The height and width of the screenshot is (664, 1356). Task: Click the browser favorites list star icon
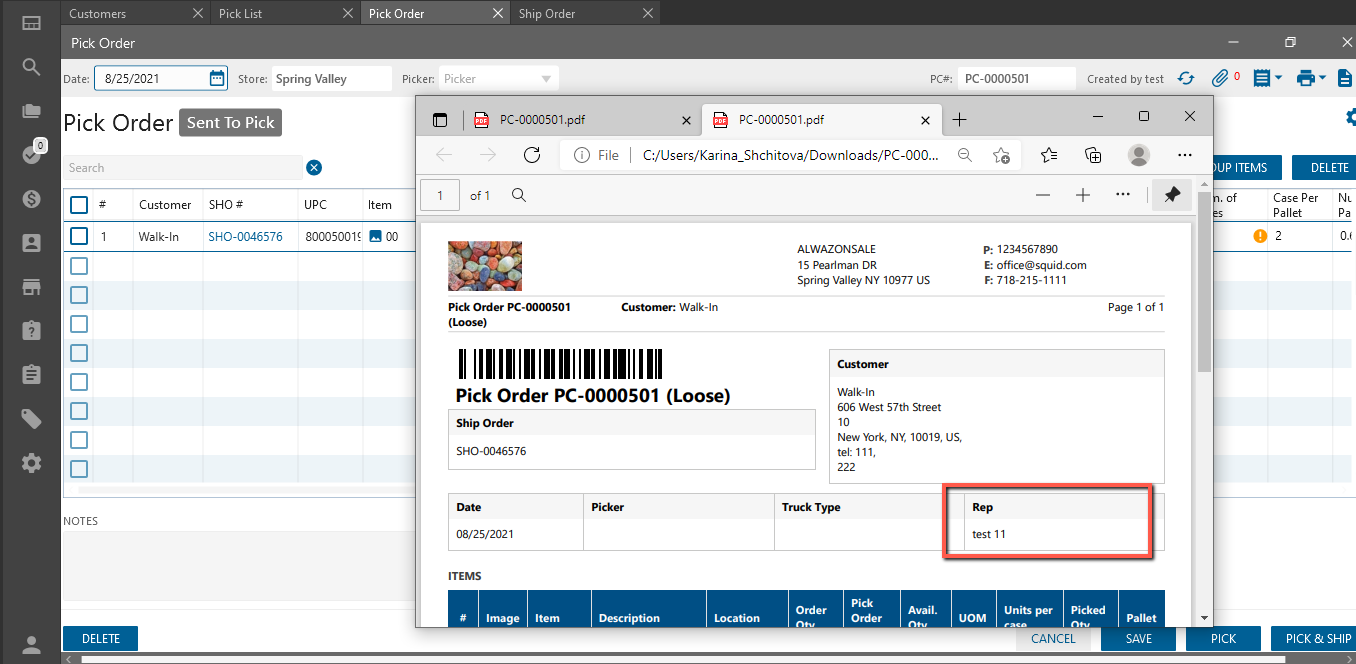point(1048,155)
